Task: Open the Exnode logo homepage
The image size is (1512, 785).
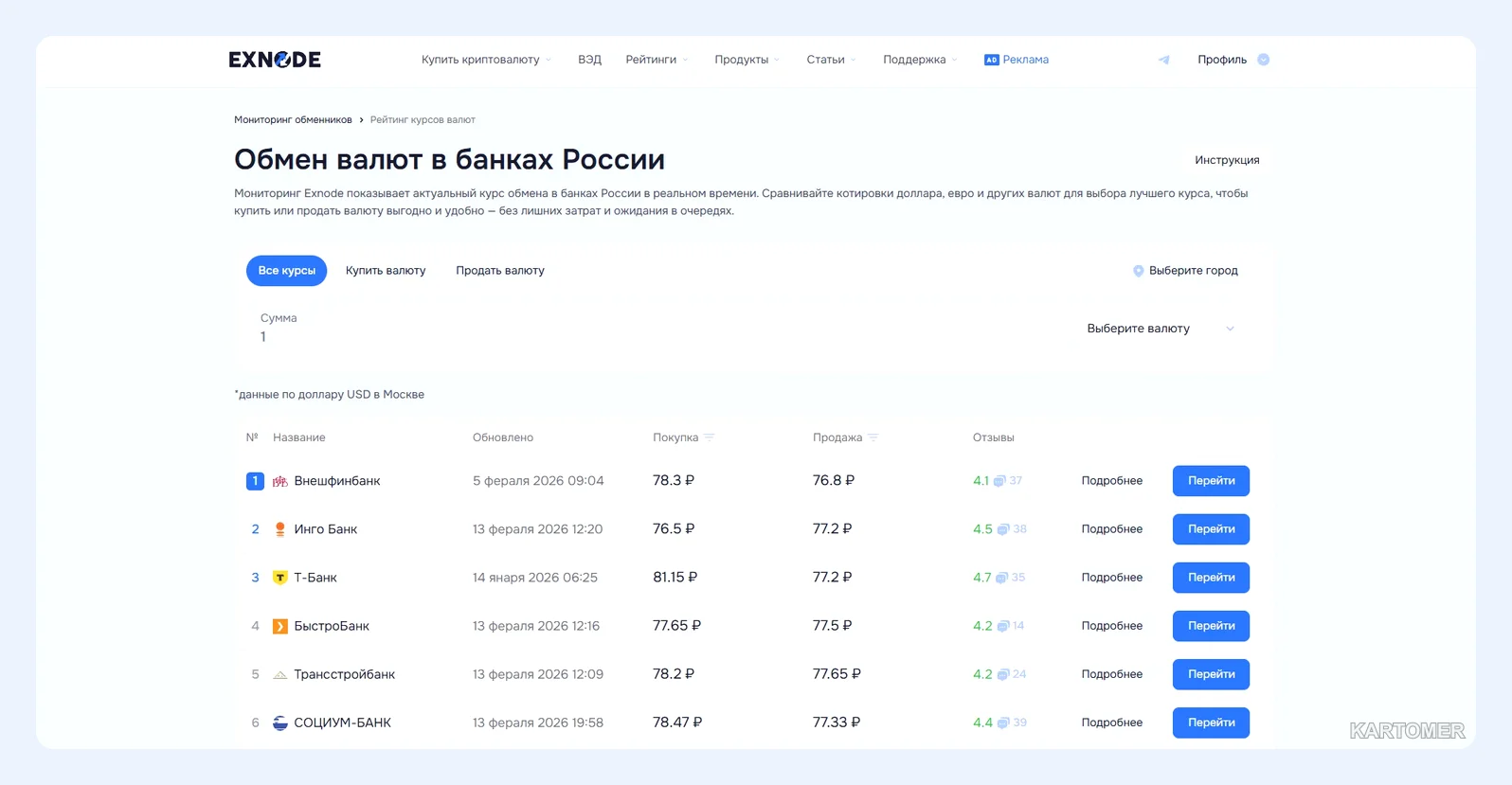Action: pos(275,60)
